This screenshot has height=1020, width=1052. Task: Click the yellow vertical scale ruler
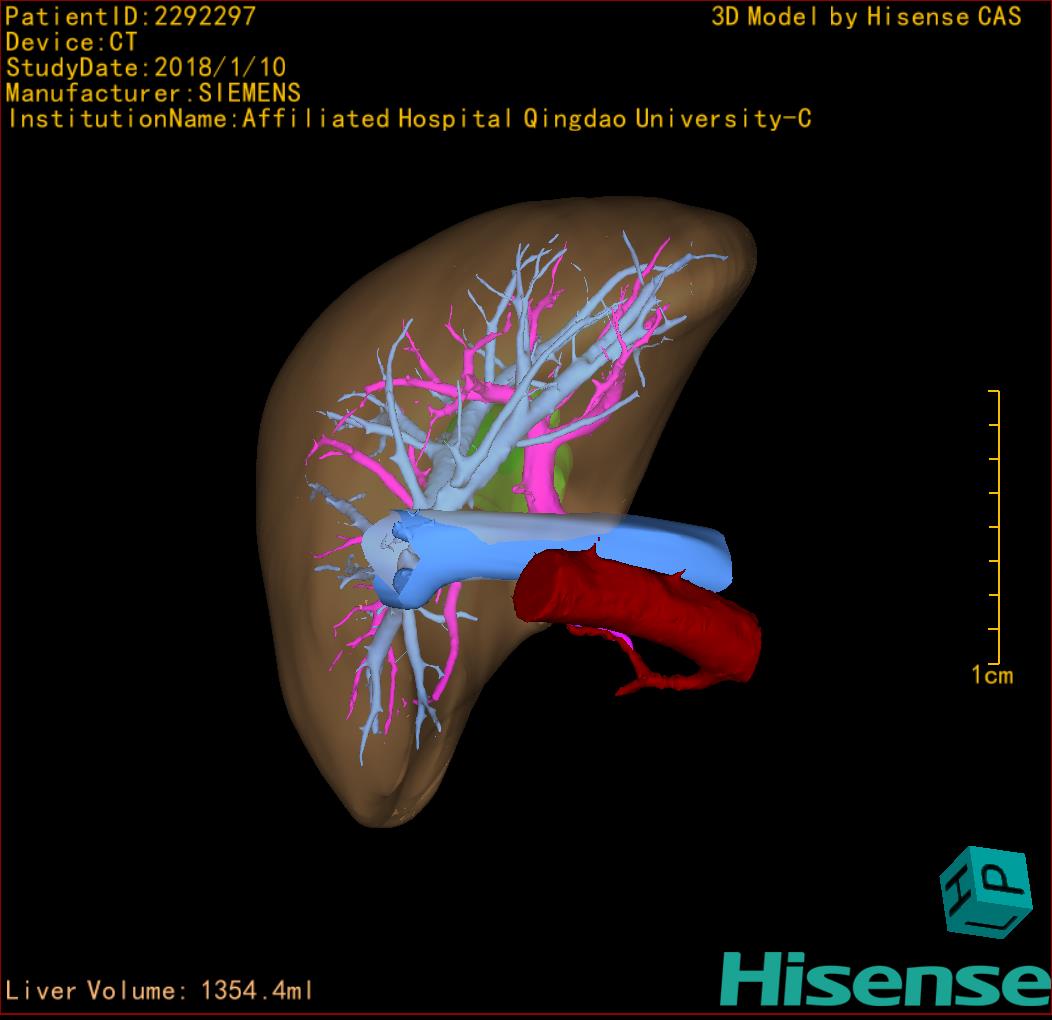995,527
